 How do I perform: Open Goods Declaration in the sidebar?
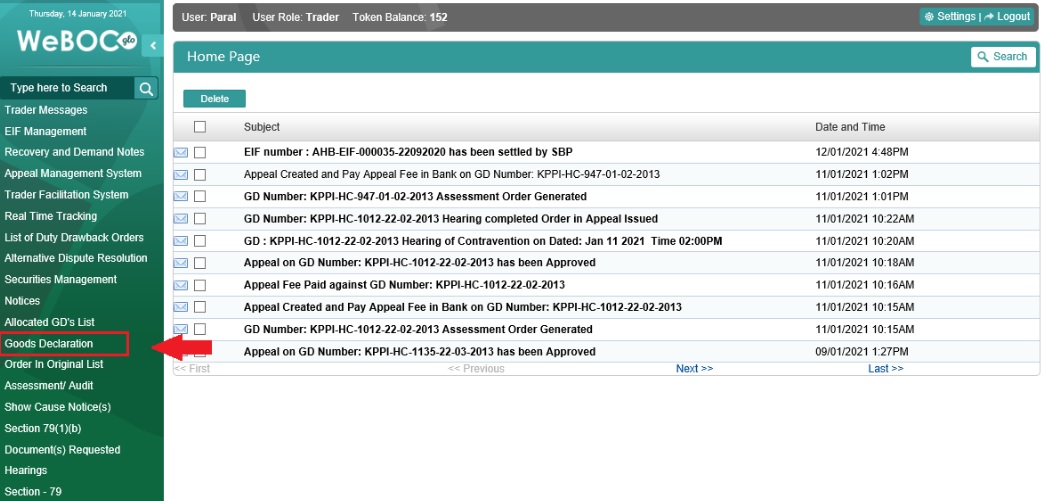coord(49,344)
